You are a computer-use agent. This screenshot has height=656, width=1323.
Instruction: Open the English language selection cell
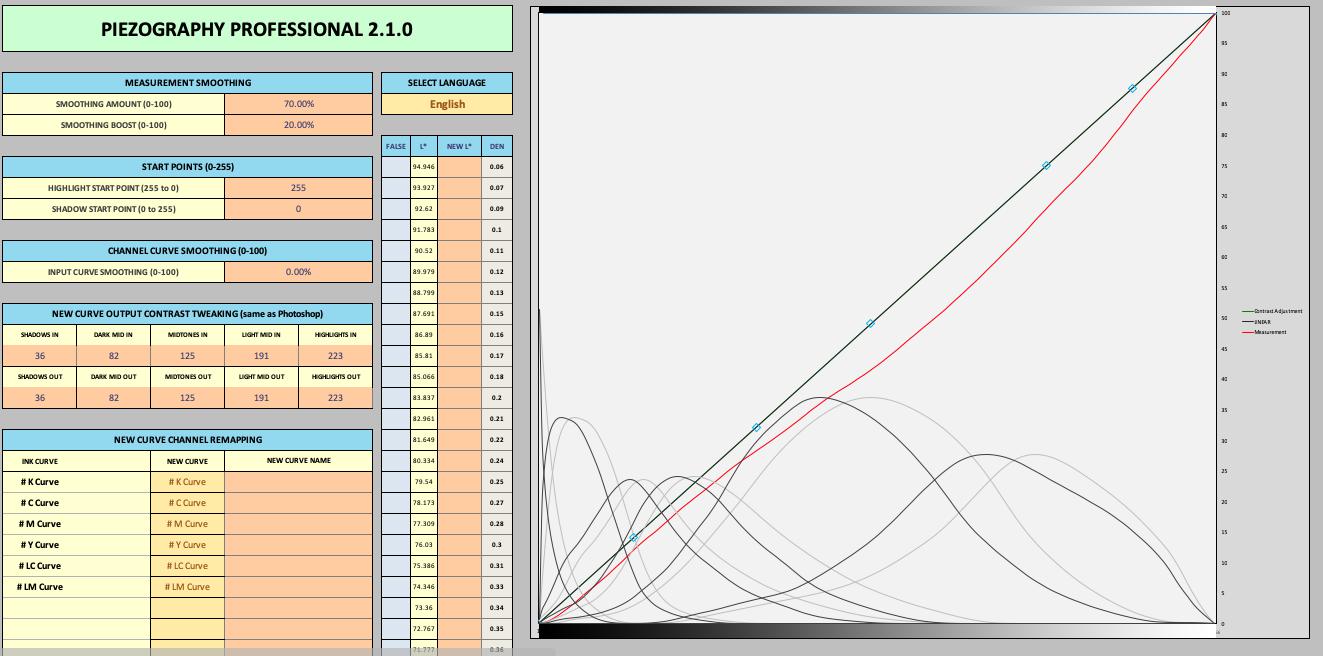pyautogui.click(x=447, y=104)
